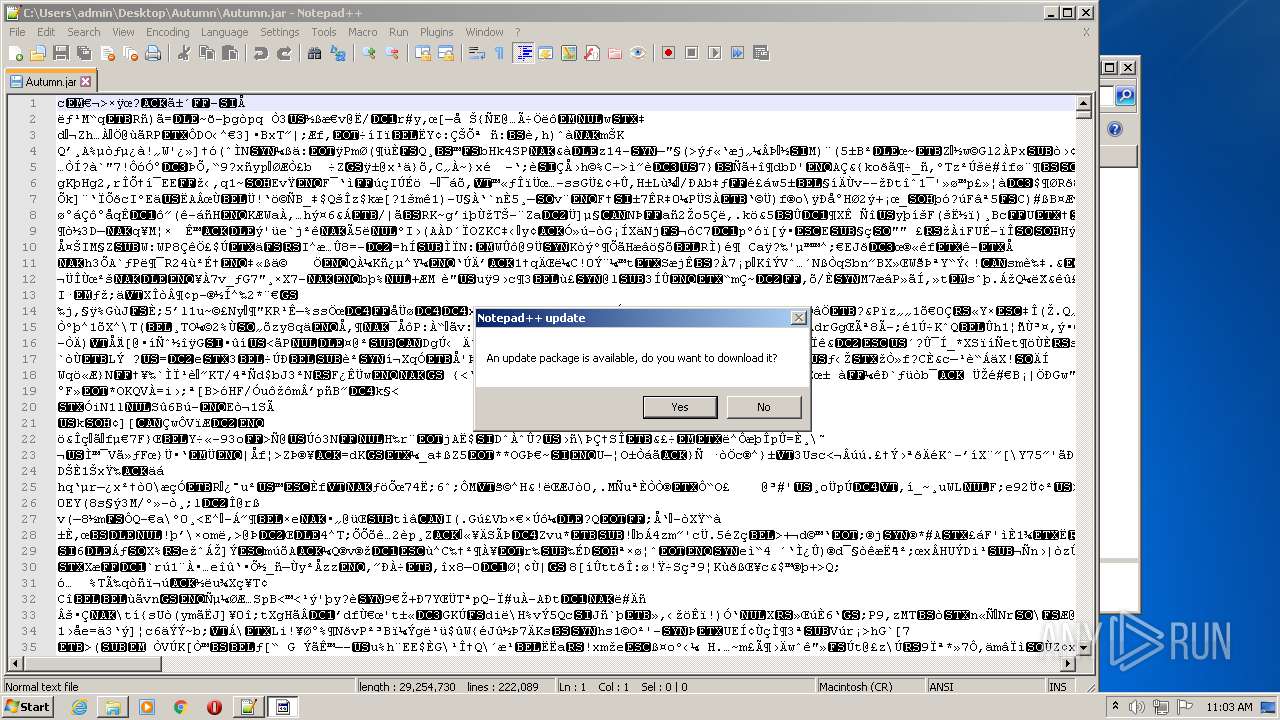Open the Plugins menu
The image size is (1280, 720).
point(436,32)
